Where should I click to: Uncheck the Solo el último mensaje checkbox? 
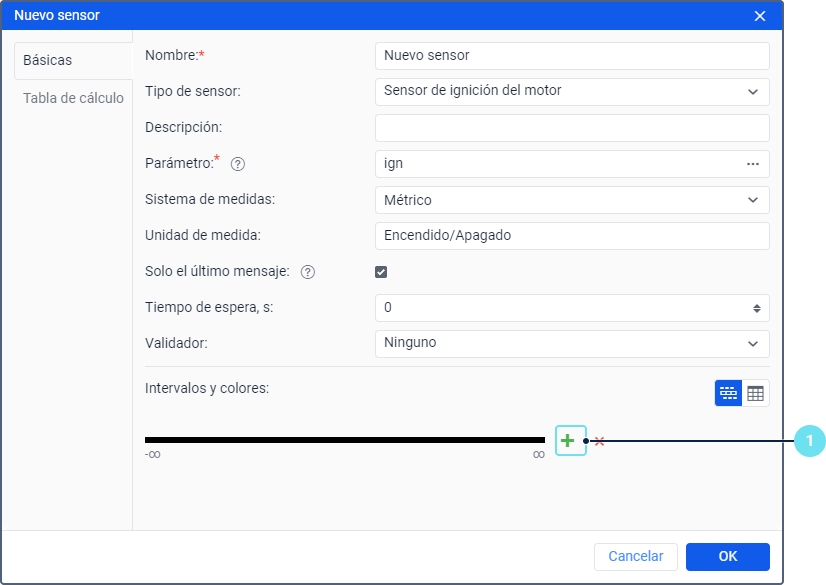point(381,272)
